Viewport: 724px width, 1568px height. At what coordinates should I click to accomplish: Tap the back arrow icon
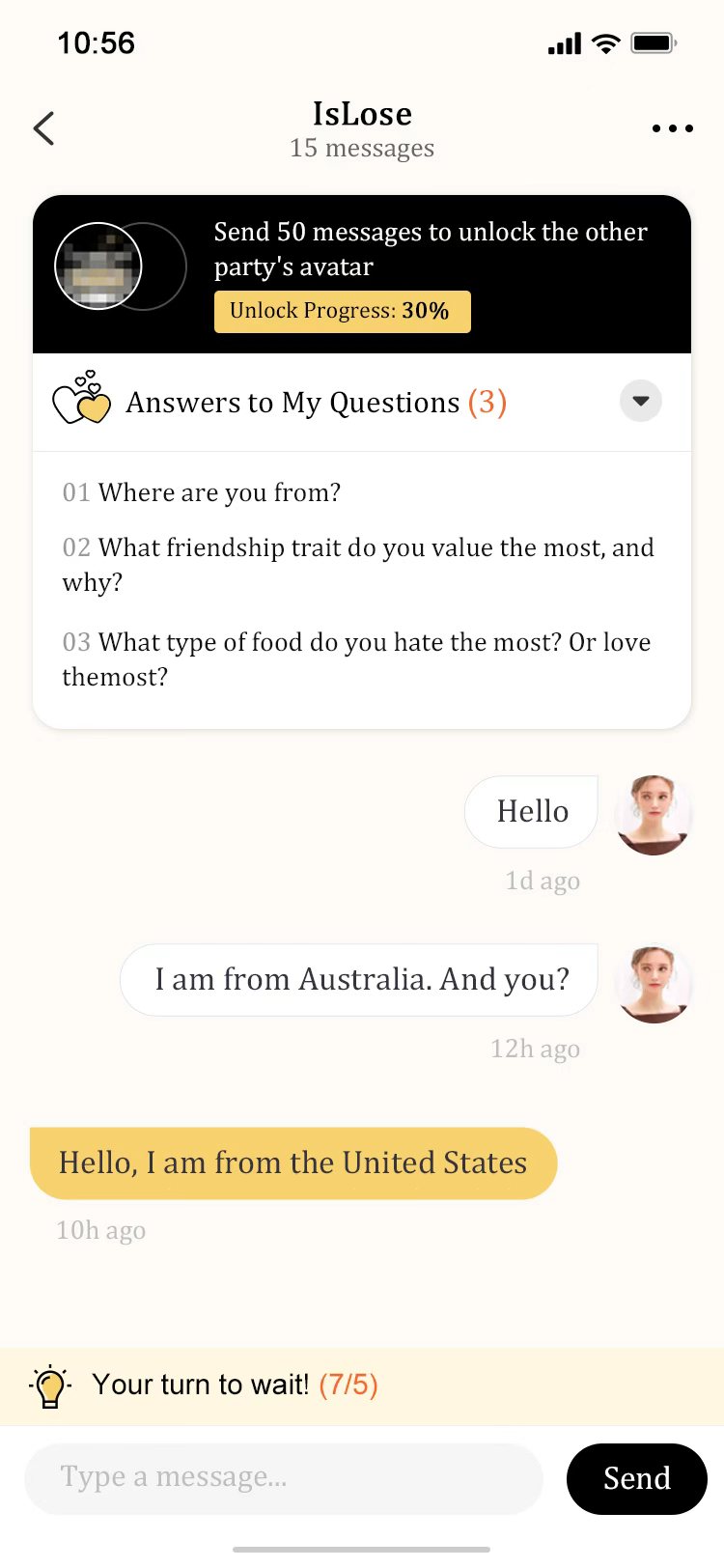[x=44, y=128]
